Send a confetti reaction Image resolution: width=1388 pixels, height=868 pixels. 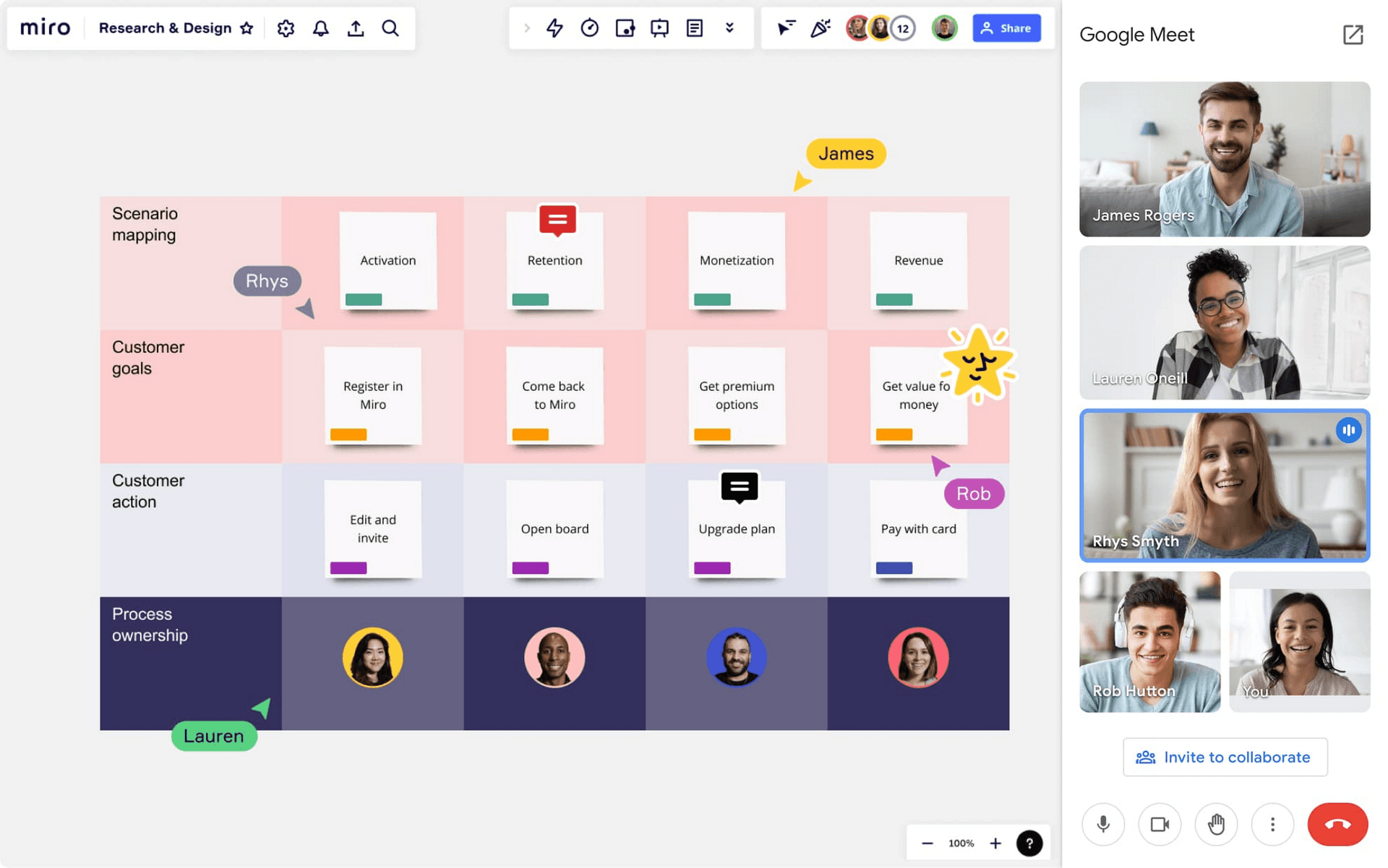coord(821,28)
